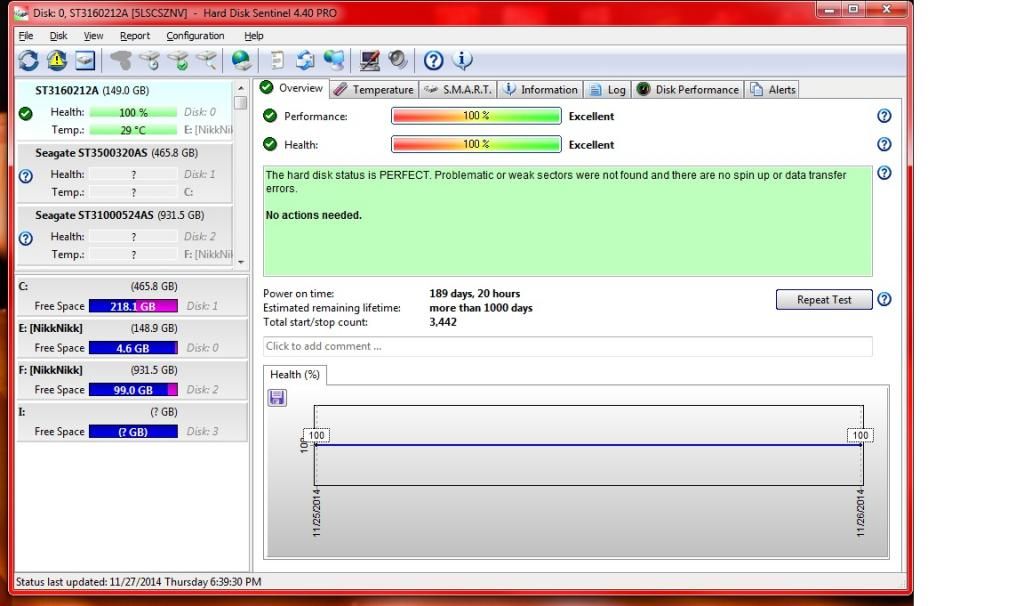Click the E: free space bar 4.6 GB
Image resolution: width=1024 pixels, height=606 pixels.
point(133,348)
